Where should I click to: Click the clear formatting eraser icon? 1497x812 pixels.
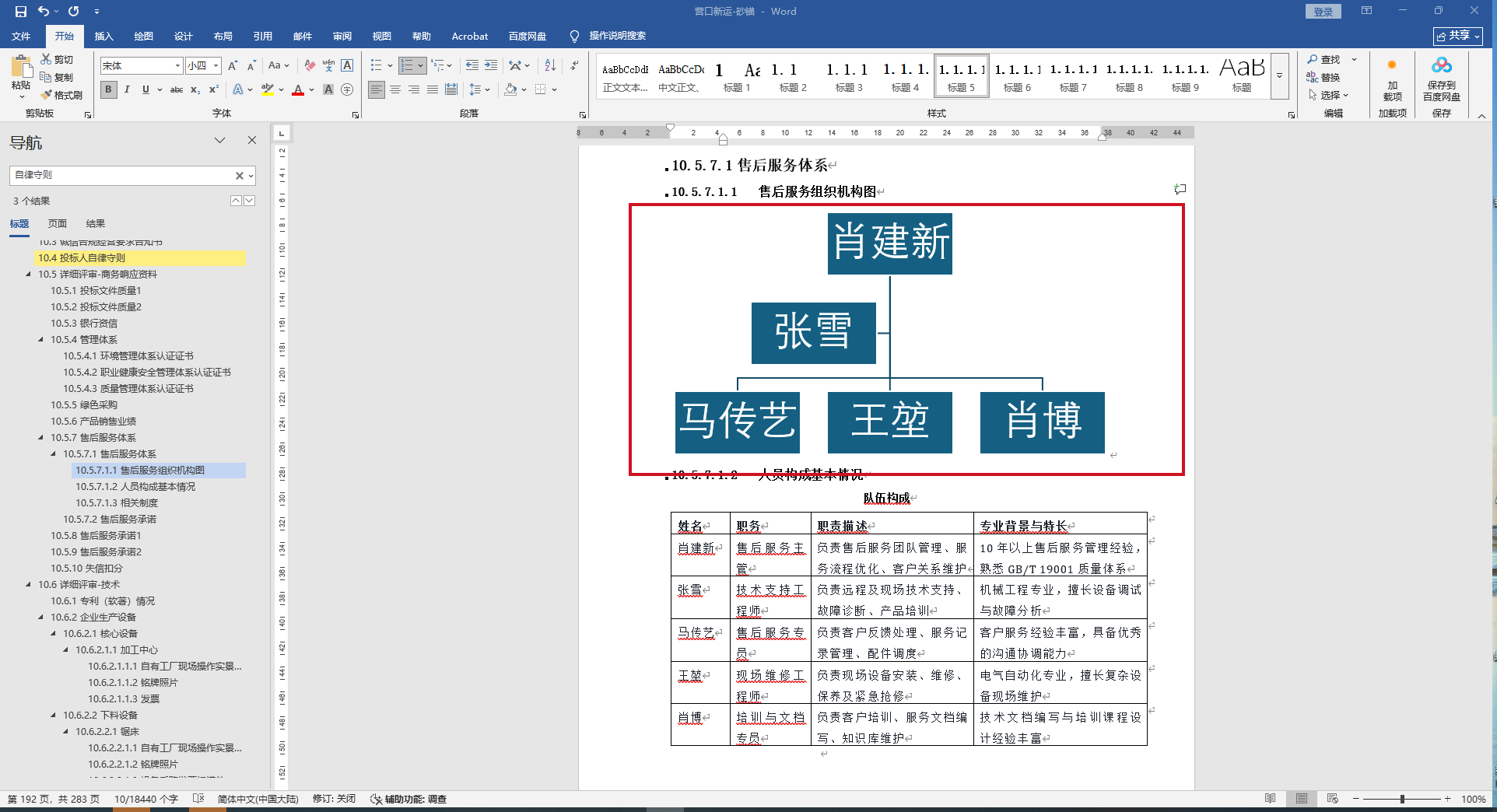pyautogui.click(x=310, y=66)
